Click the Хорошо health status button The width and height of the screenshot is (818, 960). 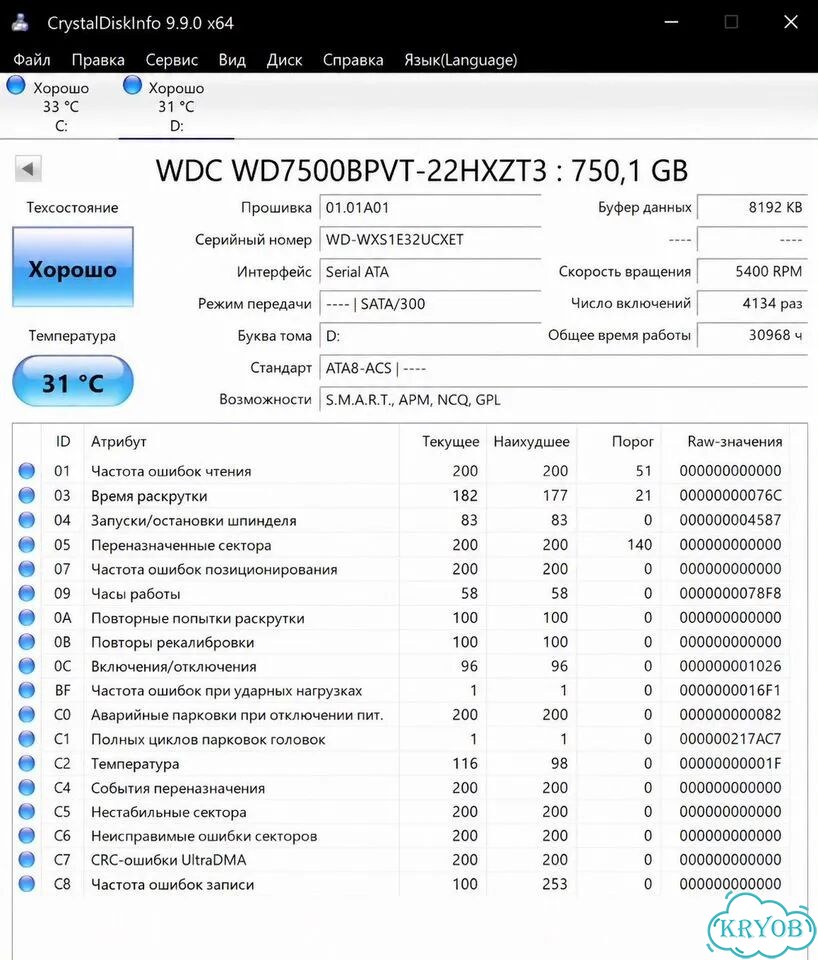pyautogui.click(x=73, y=268)
